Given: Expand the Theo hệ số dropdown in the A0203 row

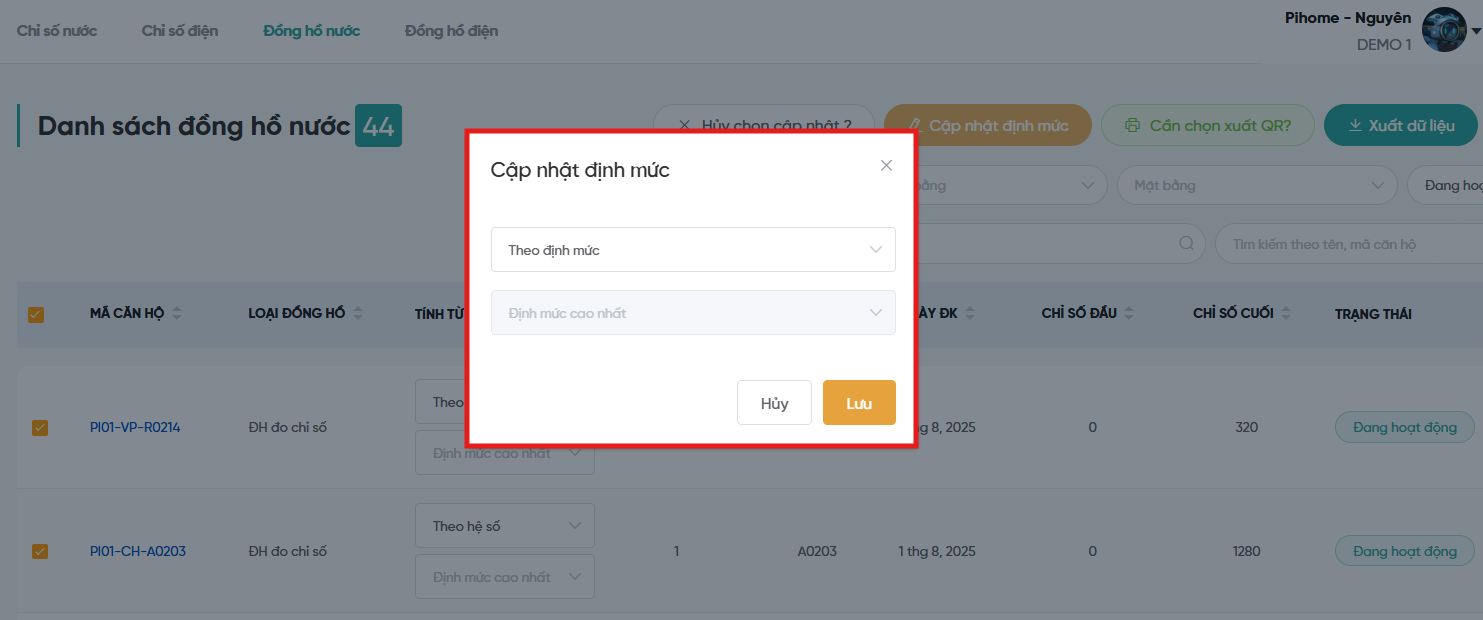Looking at the screenshot, I should 504,526.
